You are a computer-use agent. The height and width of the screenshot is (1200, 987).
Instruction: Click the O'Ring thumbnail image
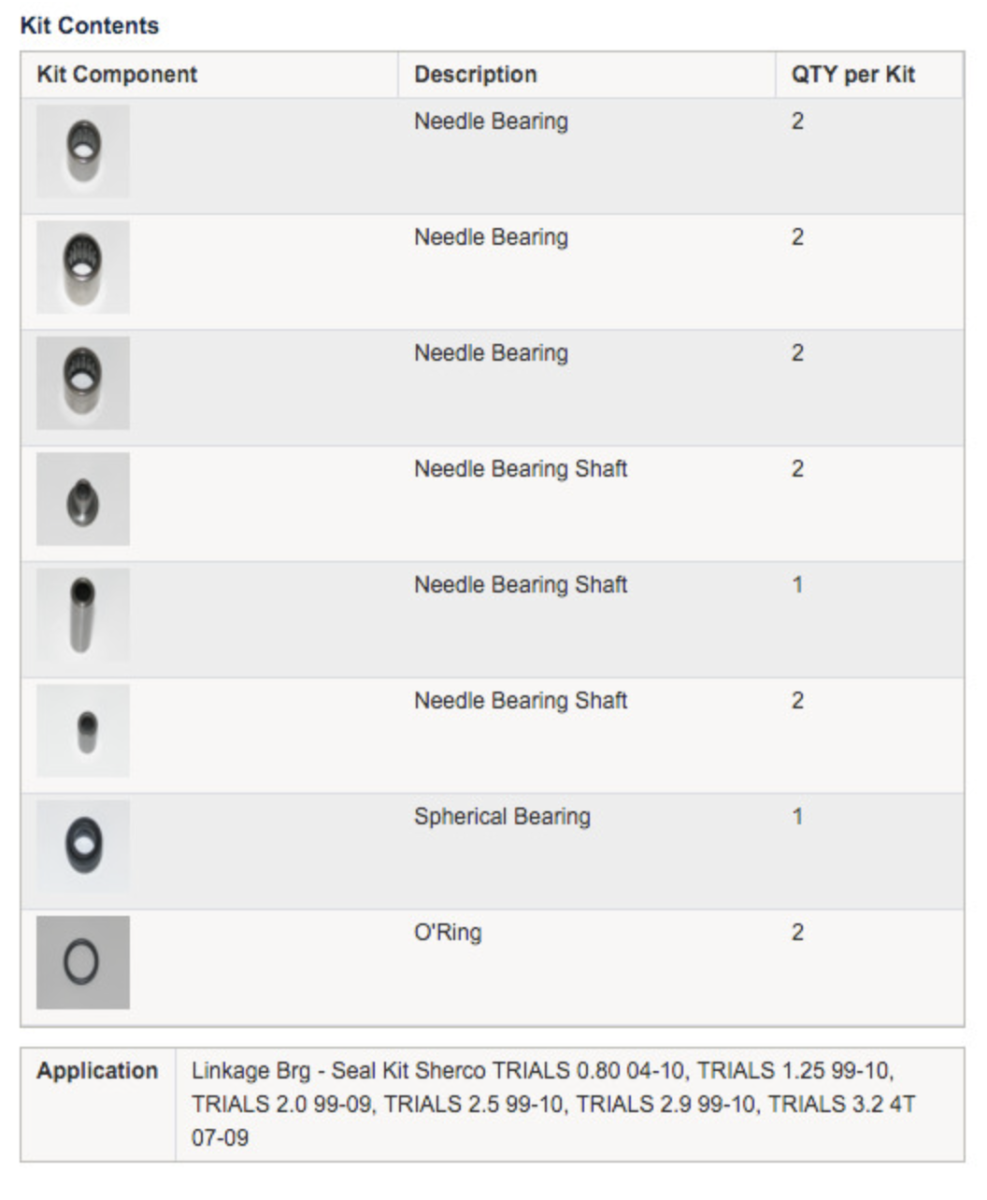tap(83, 963)
